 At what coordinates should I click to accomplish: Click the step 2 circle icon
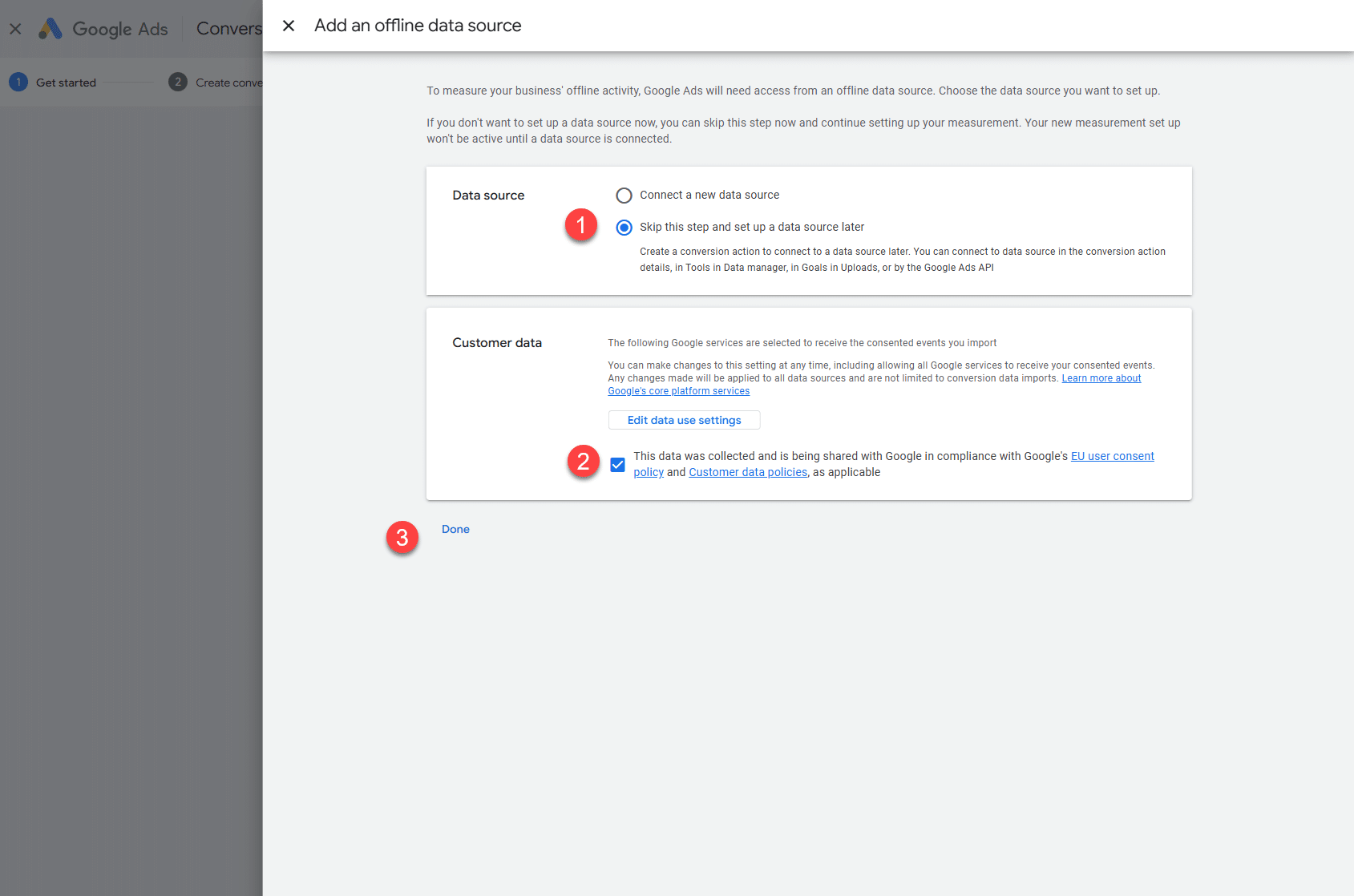(178, 83)
